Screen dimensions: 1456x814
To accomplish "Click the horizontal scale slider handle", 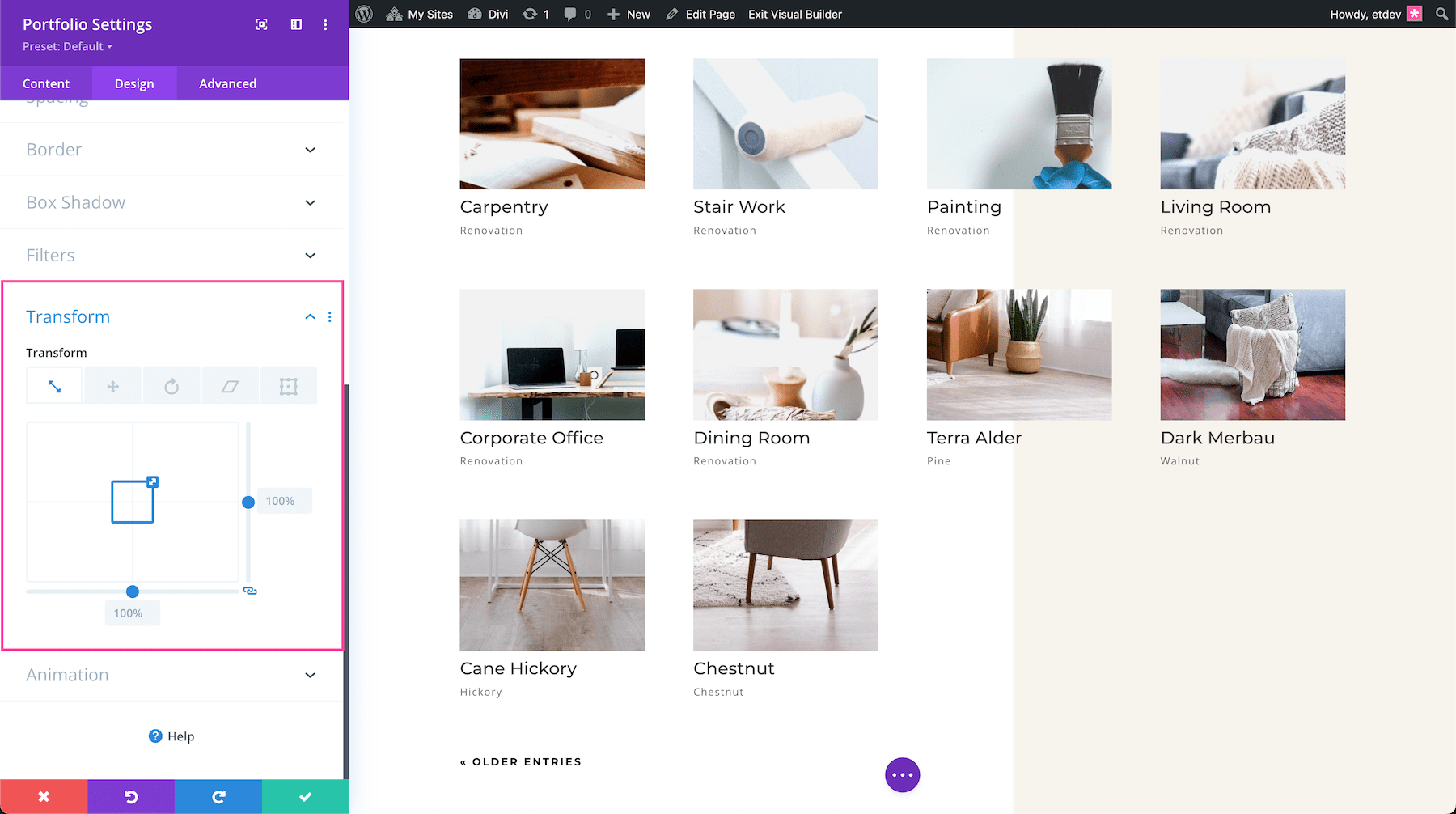I will pos(132,591).
